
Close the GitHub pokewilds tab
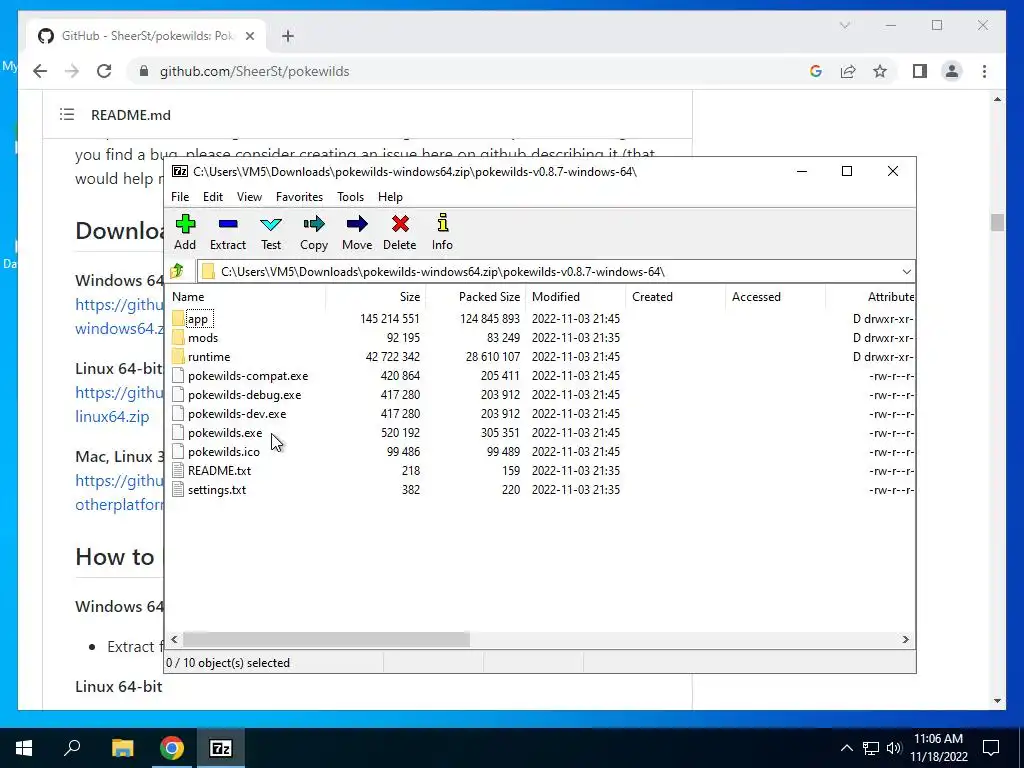pos(249,36)
